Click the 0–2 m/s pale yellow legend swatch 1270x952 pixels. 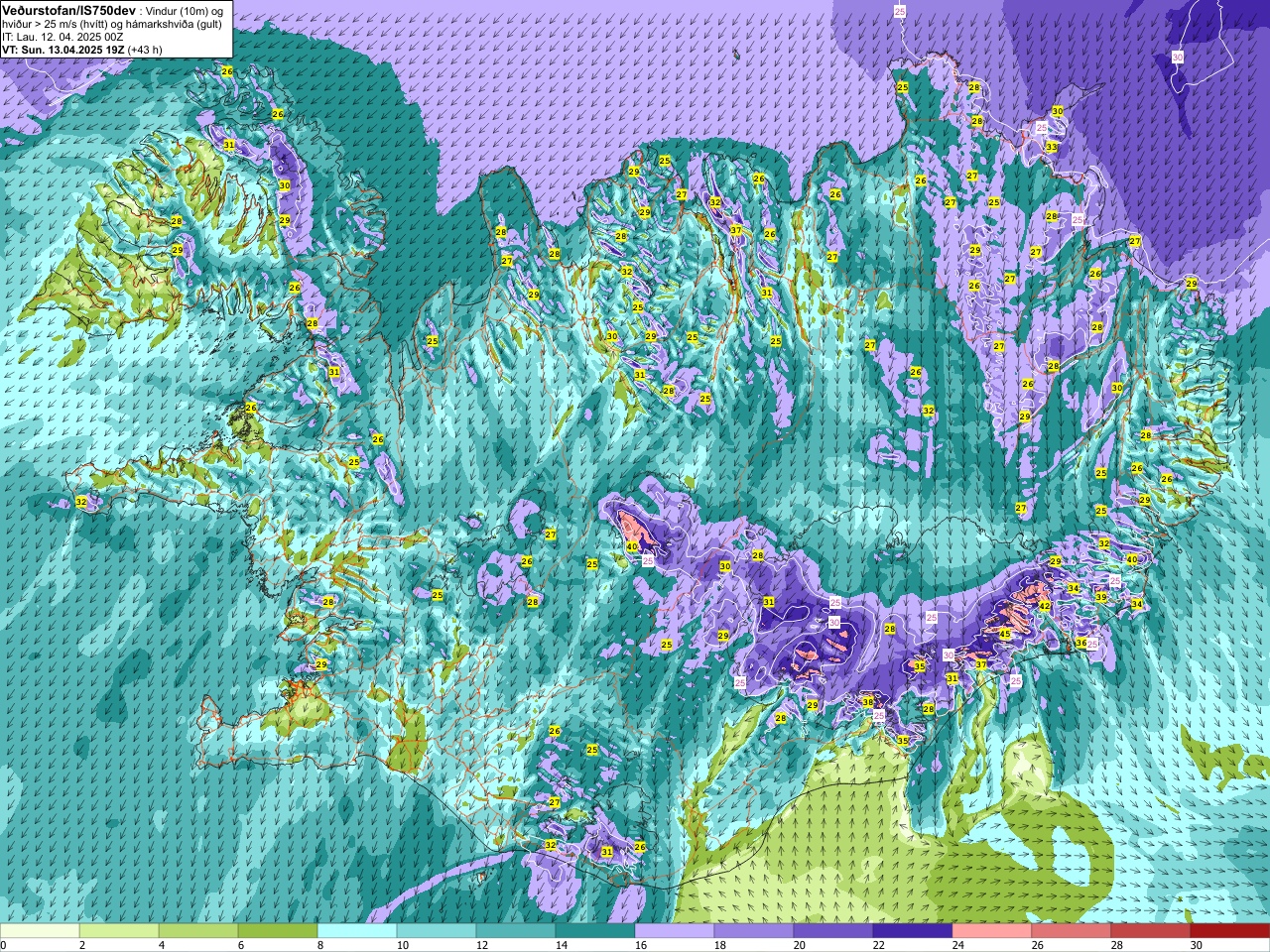(40, 931)
